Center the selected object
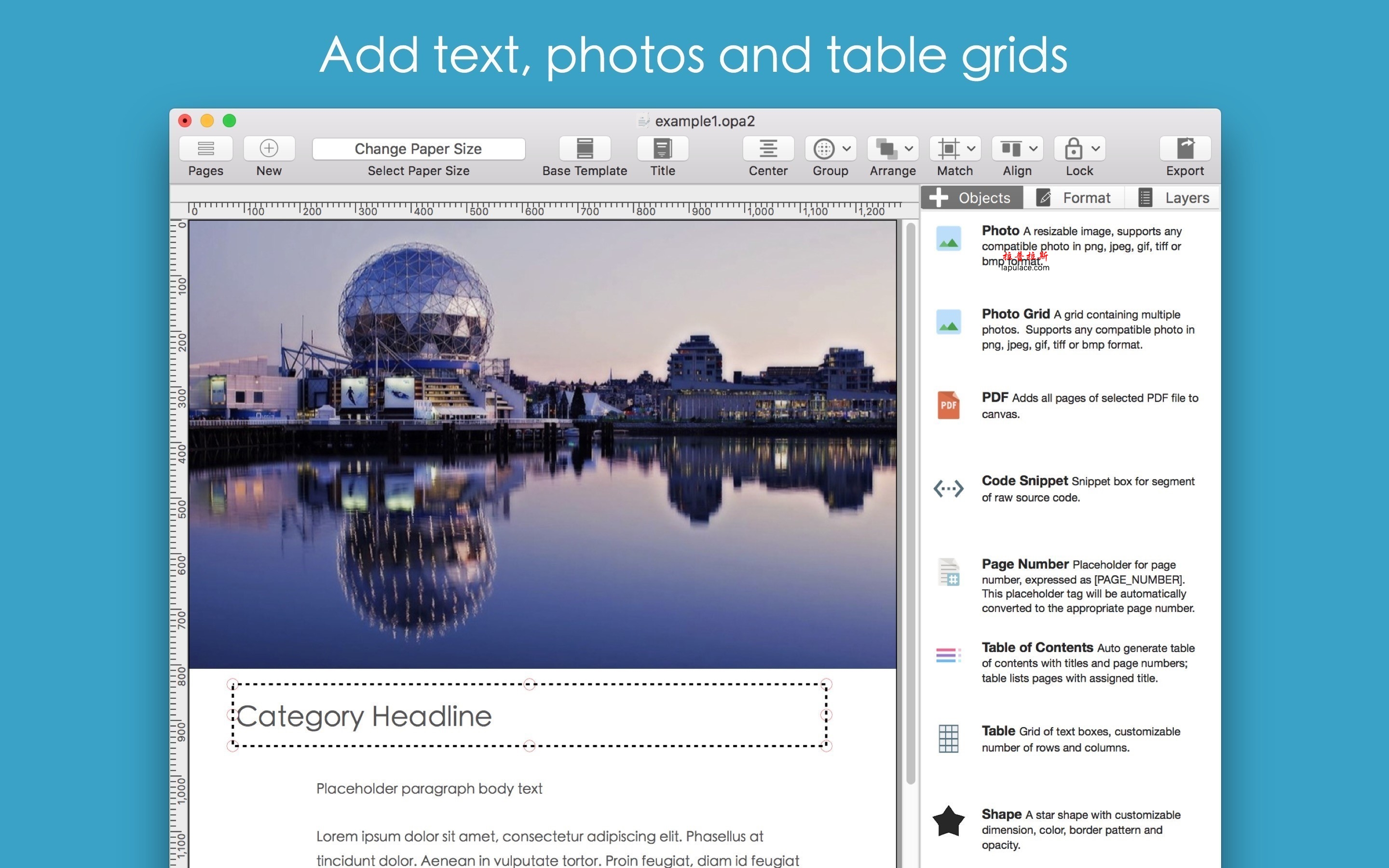This screenshot has width=1389, height=868. [x=768, y=148]
